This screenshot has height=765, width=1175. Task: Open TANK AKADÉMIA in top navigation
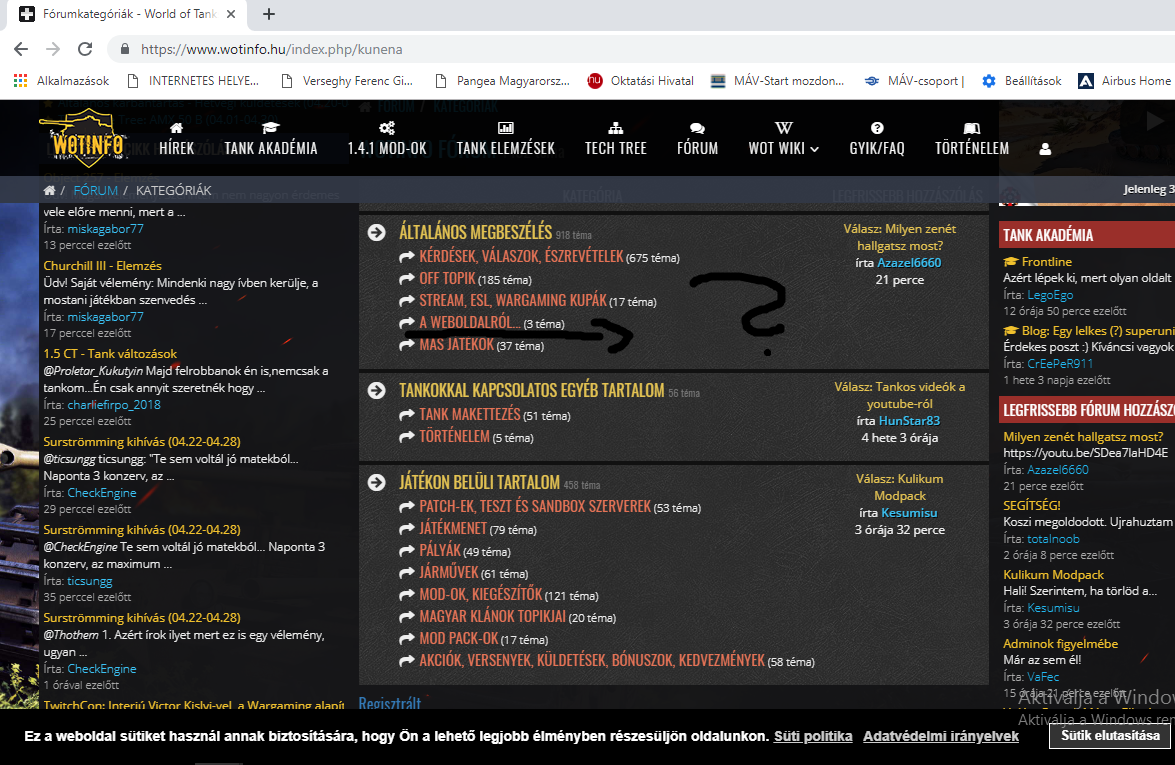point(271,139)
